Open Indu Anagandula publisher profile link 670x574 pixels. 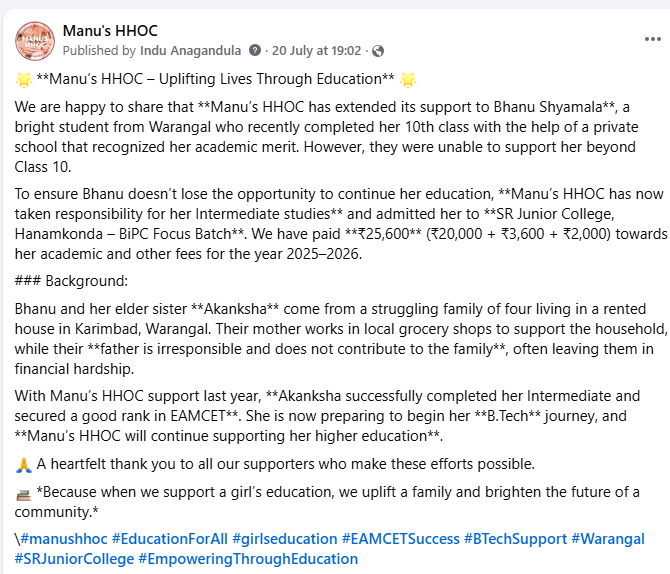191,50
